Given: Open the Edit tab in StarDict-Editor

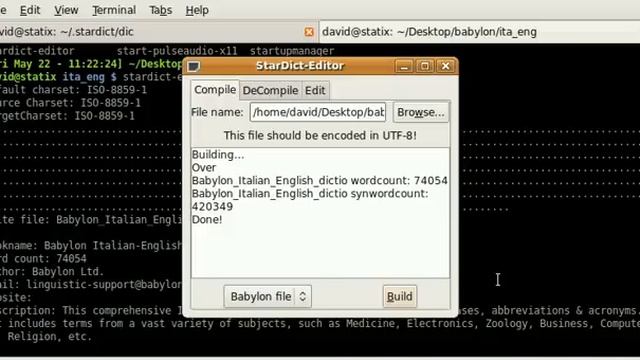Looking at the screenshot, I should click(315, 90).
